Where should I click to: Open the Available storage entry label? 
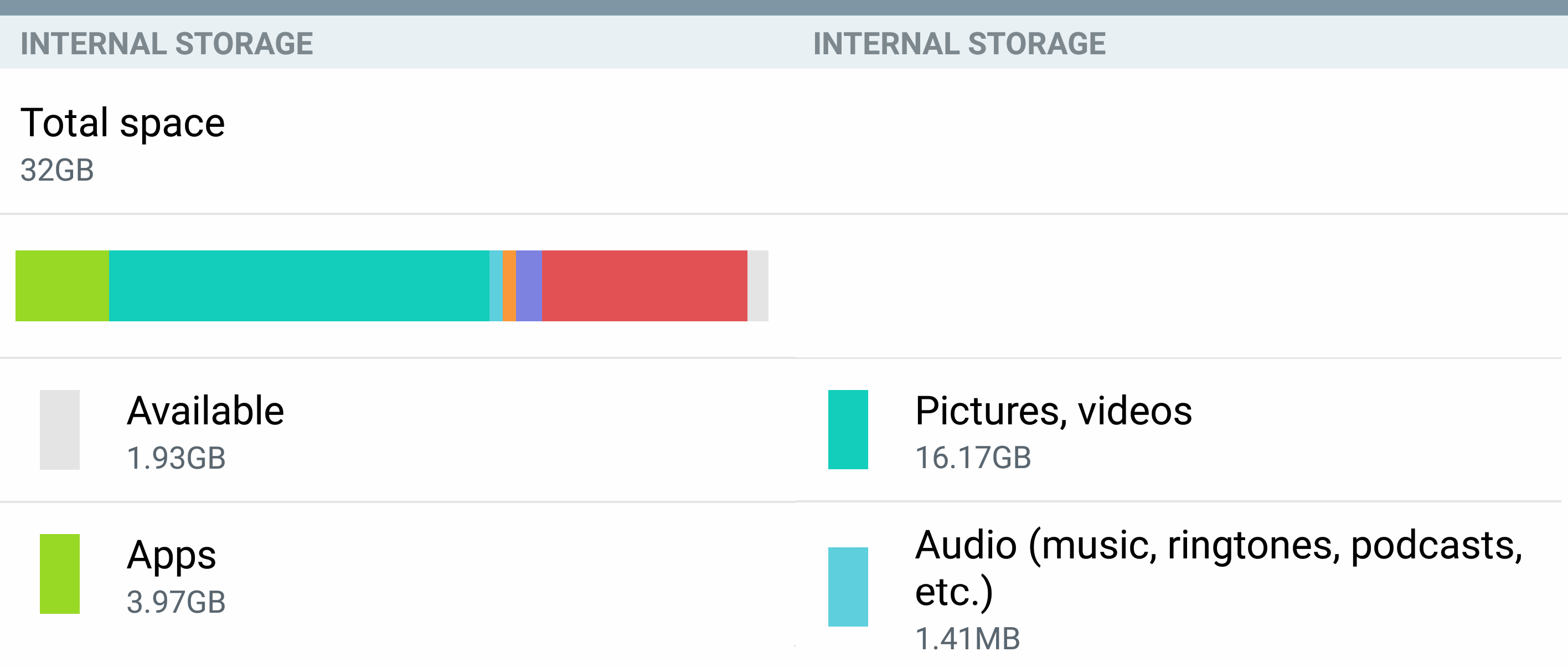(205, 411)
